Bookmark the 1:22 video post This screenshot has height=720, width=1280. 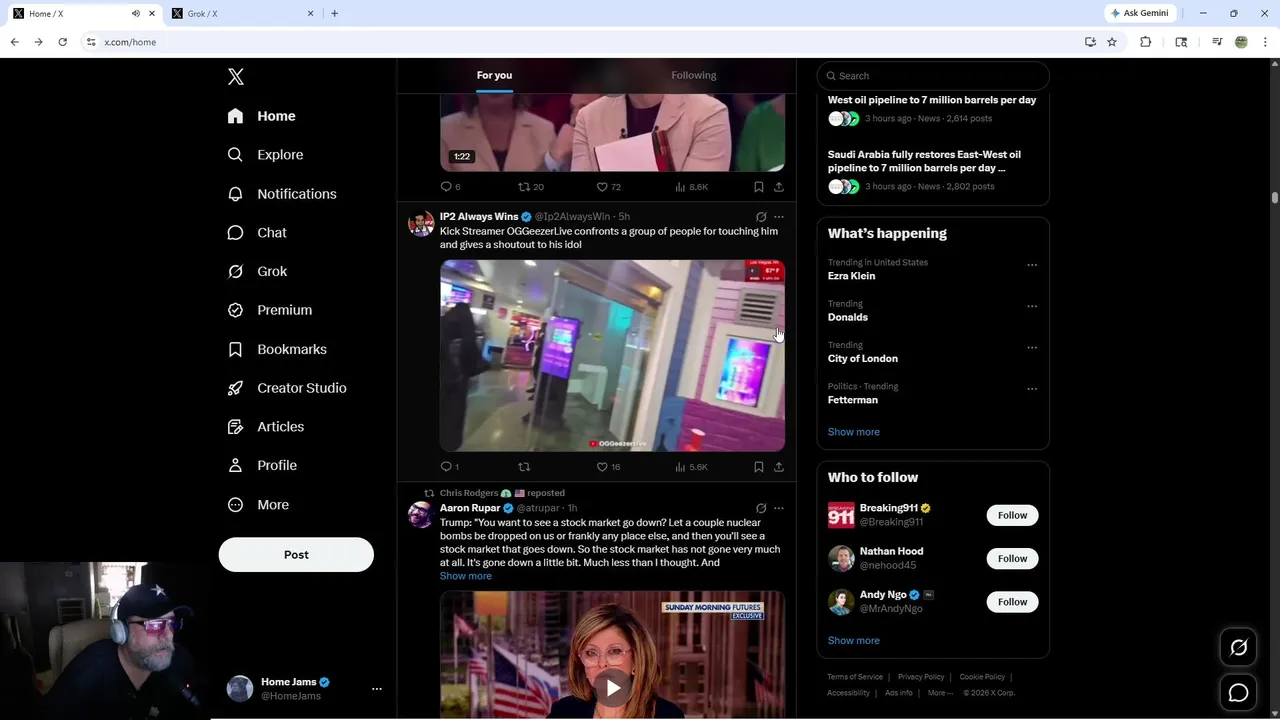[759, 187]
